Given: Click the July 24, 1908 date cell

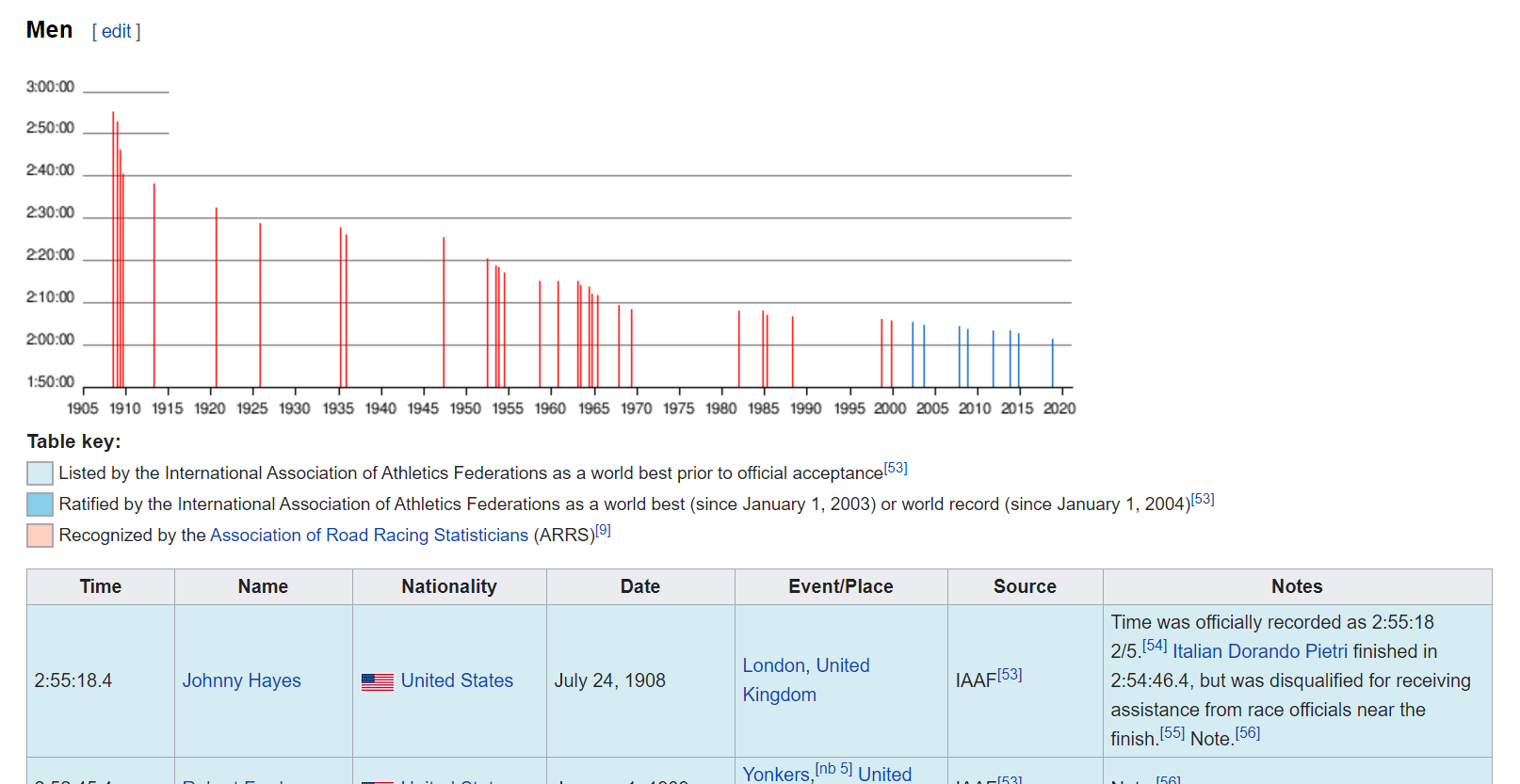Looking at the screenshot, I should click(640, 680).
